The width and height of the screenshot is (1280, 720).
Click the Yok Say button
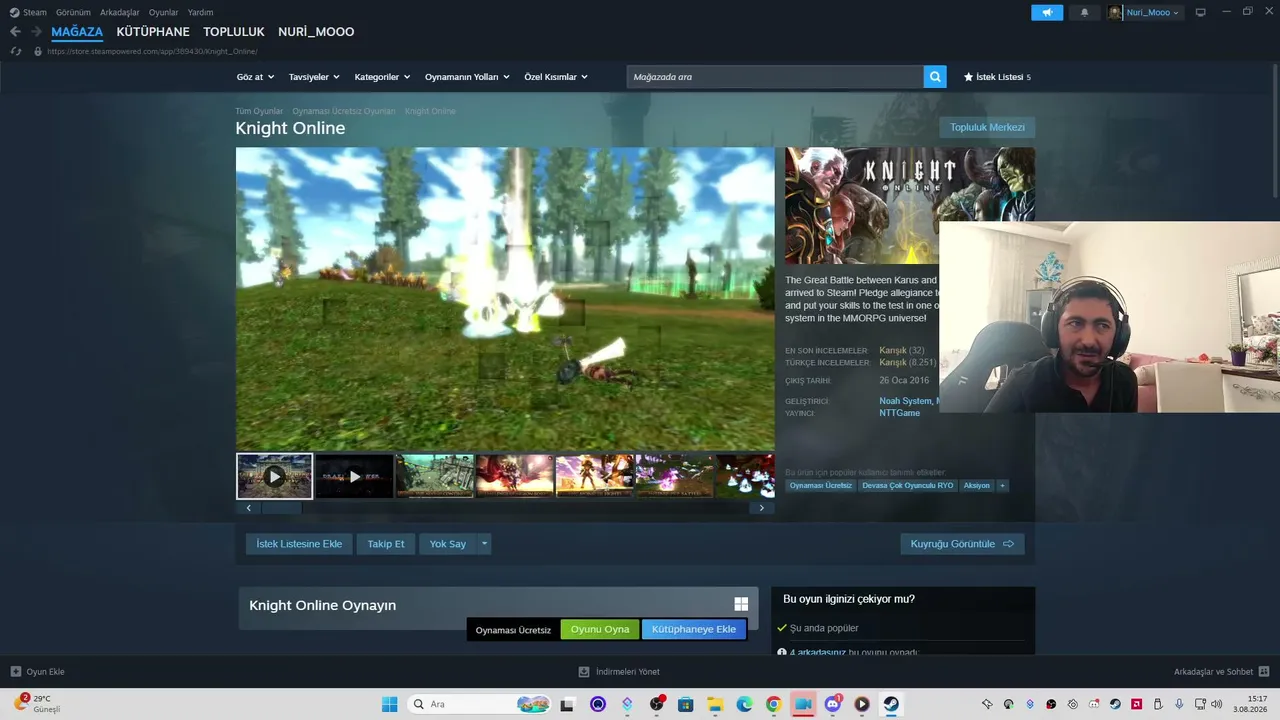coord(448,544)
